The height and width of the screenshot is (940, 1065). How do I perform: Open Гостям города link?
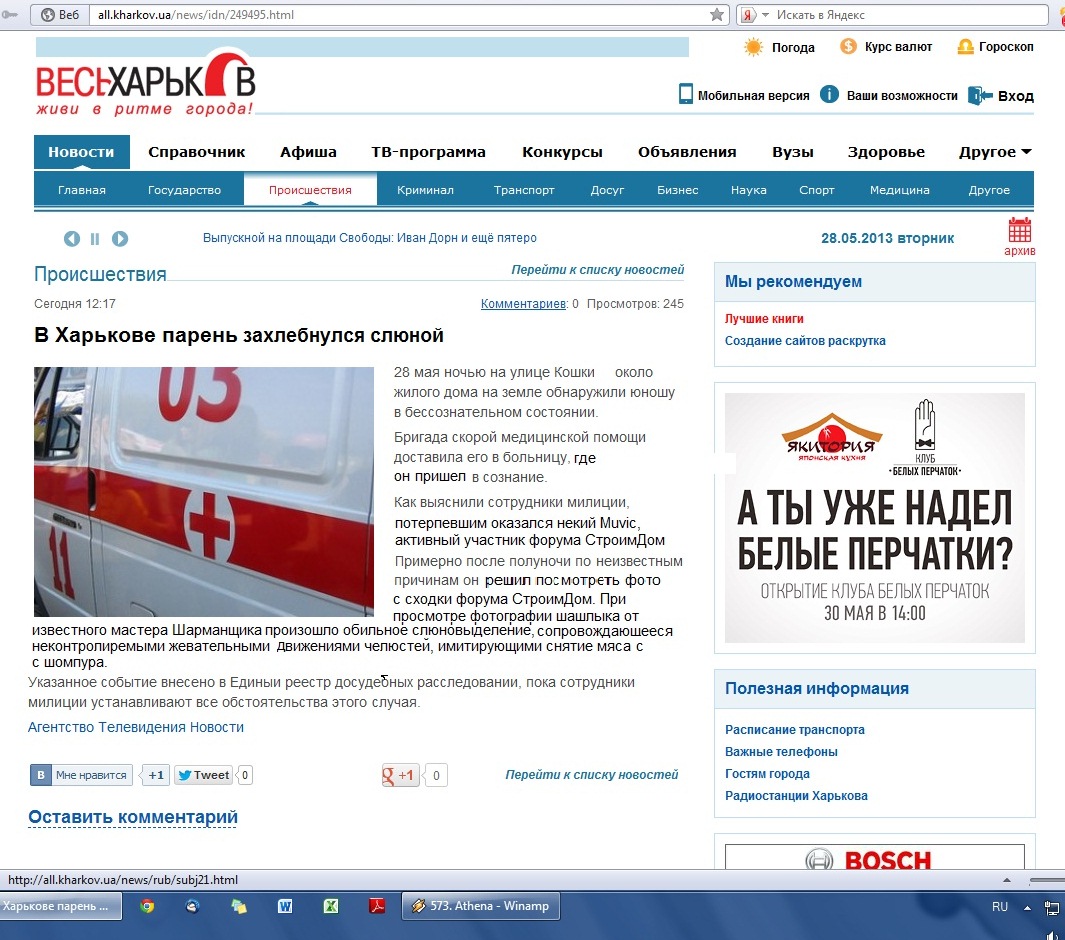point(767,773)
